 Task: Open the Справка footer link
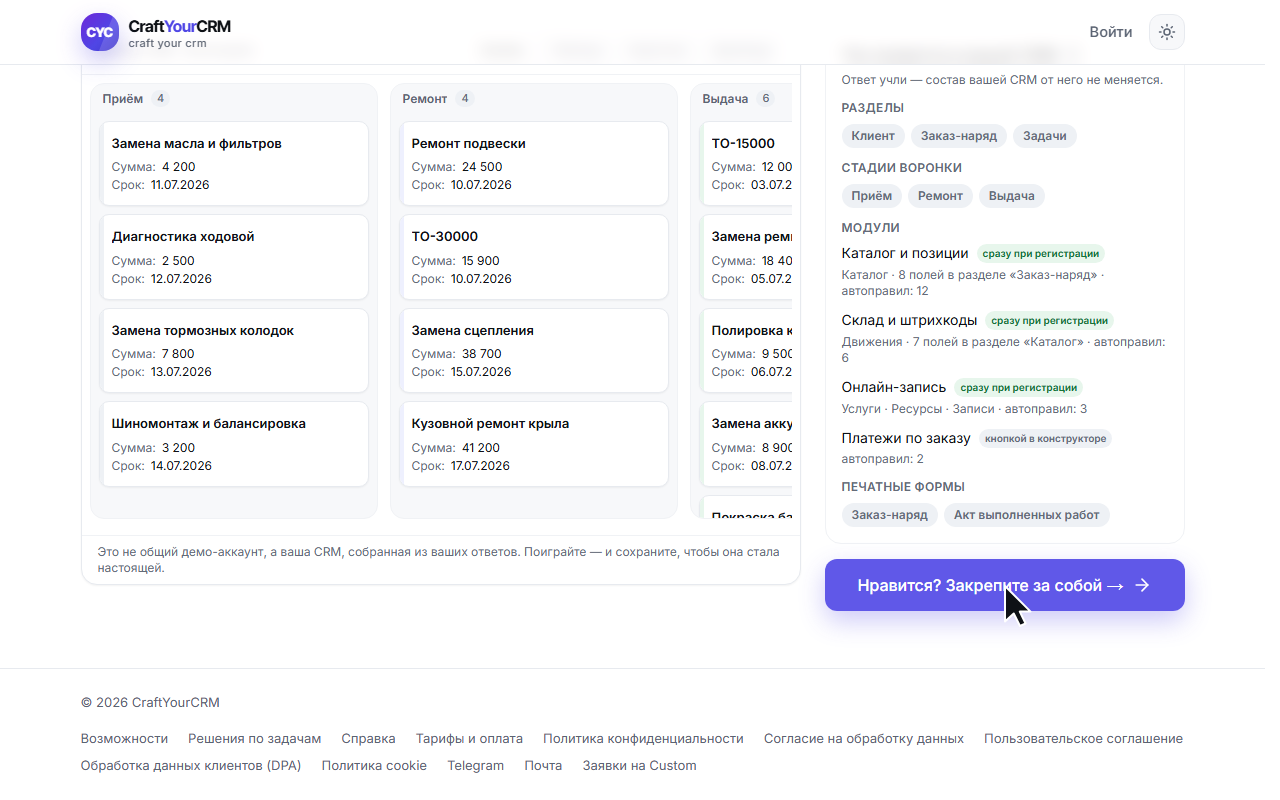click(x=368, y=739)
